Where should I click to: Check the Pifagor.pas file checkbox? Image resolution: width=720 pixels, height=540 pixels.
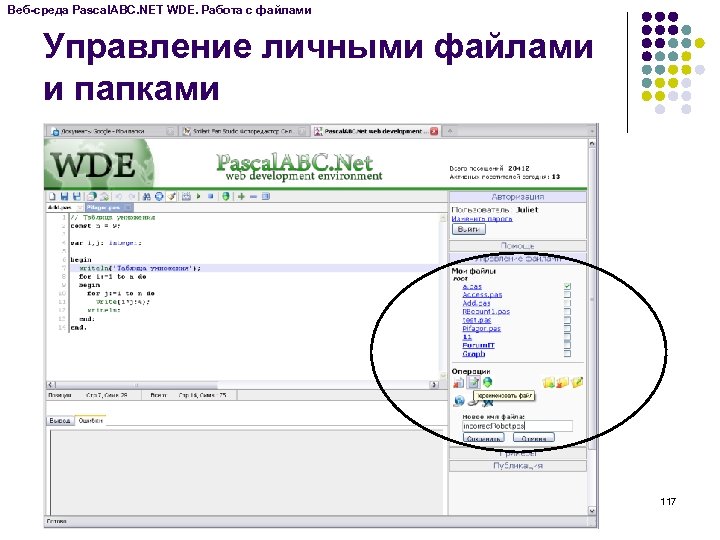click(568, 328)
